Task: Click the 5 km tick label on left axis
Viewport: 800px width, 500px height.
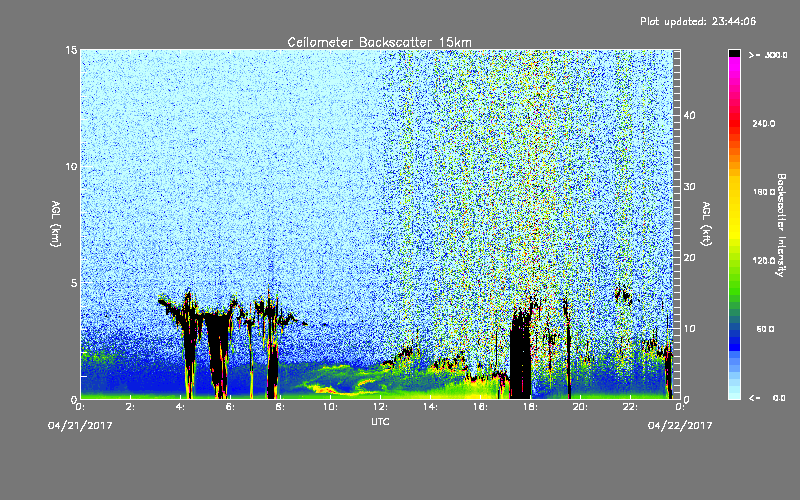Action: tap(74, 283)
